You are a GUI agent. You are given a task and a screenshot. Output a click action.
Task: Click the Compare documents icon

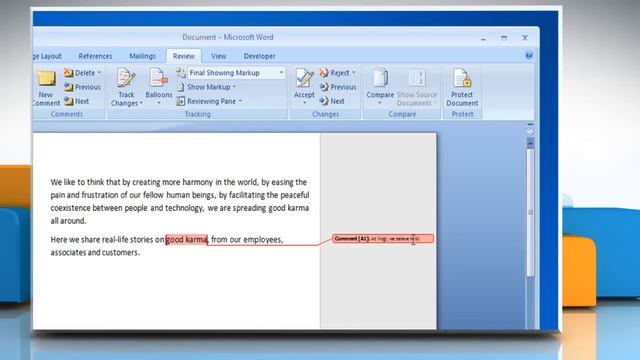380,78
